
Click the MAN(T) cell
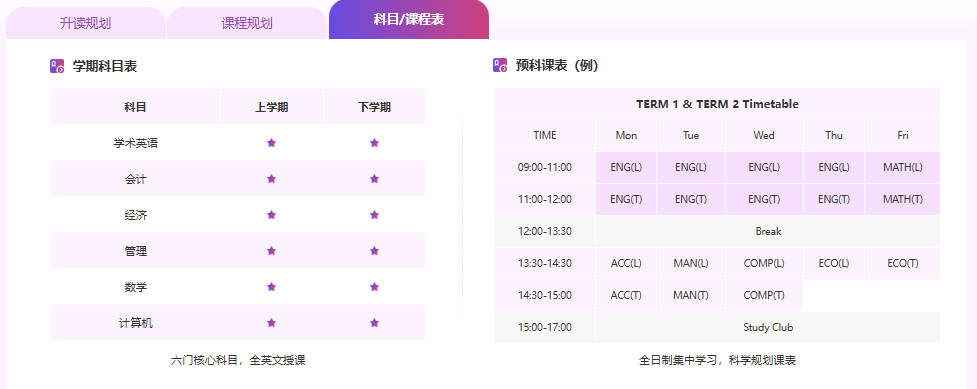click(691, 295)
